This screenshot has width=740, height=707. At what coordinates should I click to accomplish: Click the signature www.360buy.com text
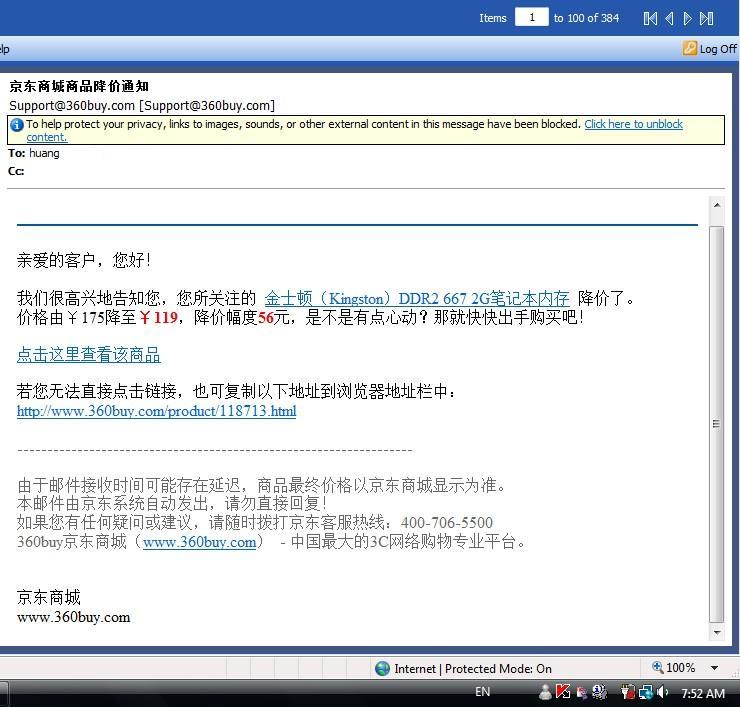coord(74,617)
